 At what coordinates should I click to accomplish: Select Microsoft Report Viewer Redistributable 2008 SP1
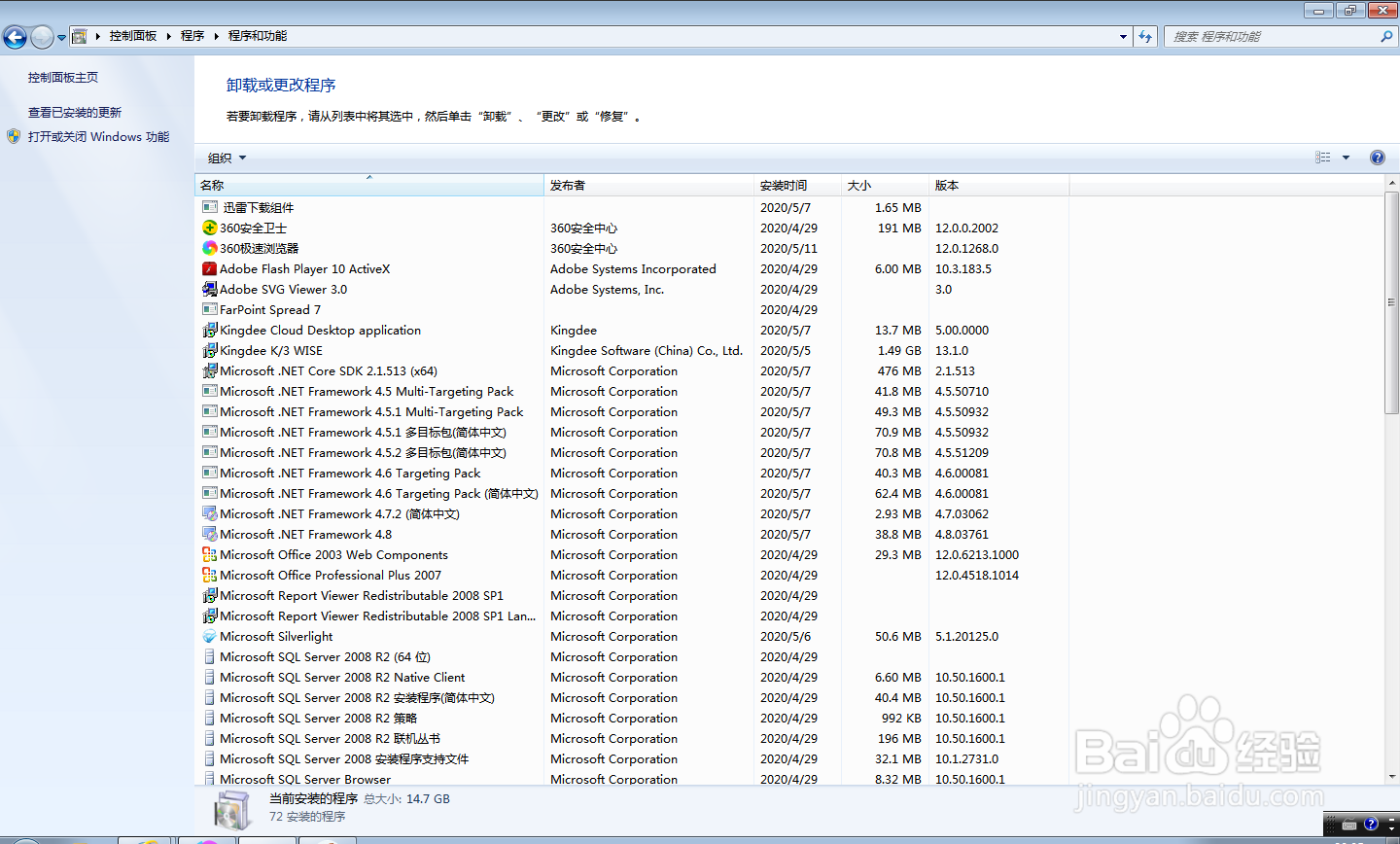pyautogui.click(x=362, y=596)
